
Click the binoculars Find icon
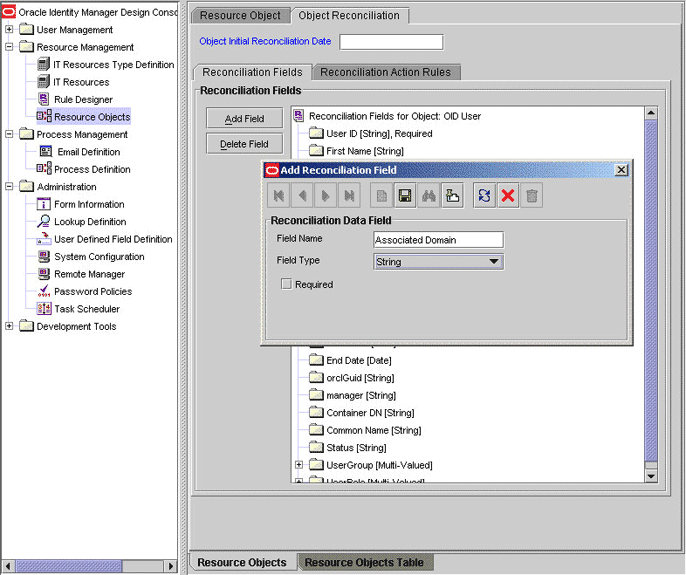point(429,196)
